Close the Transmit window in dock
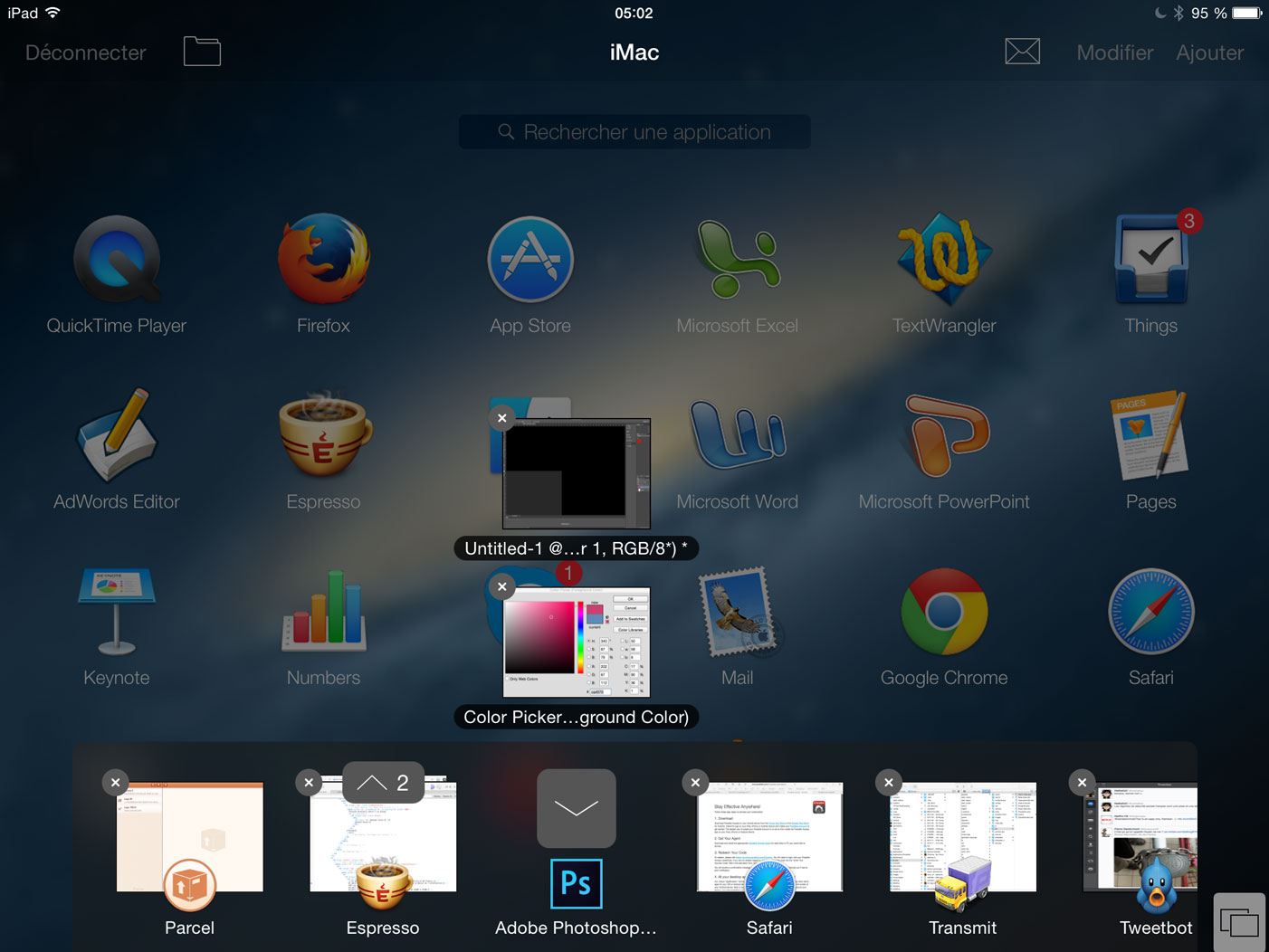This screenshot has height=952, width=1269. point(889,783)
